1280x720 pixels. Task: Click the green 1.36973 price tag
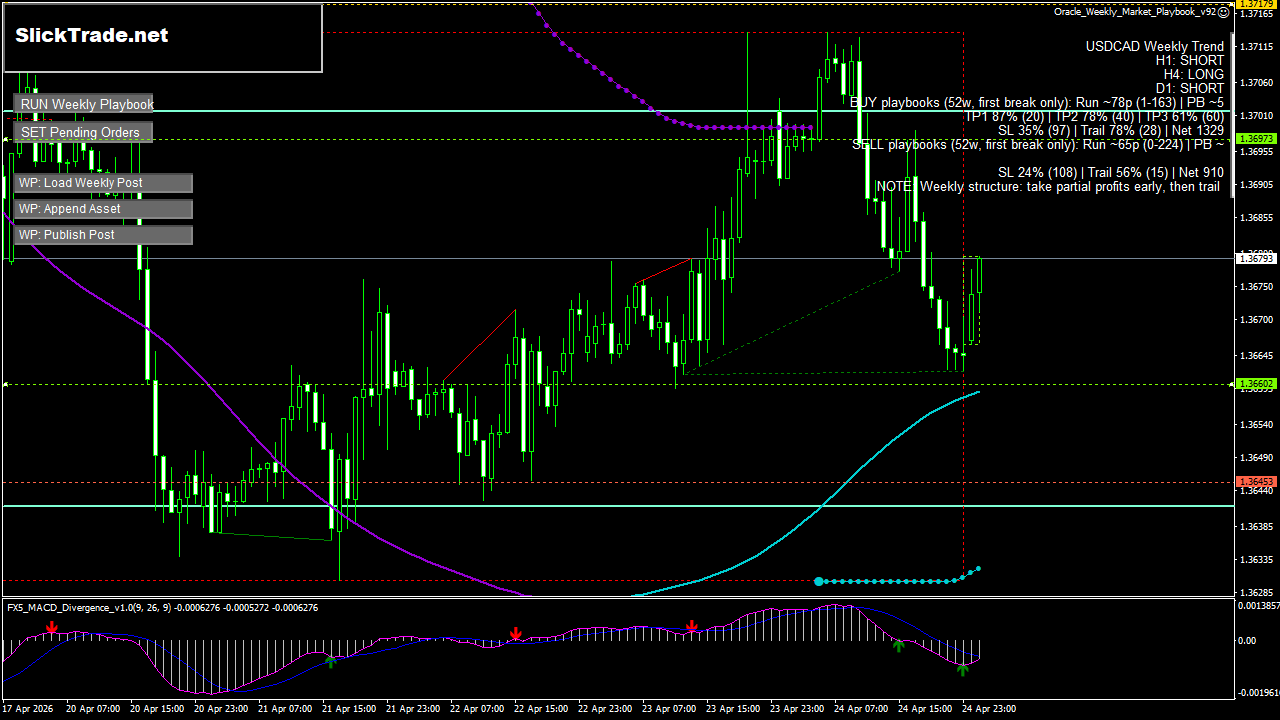click(1255, 139)
